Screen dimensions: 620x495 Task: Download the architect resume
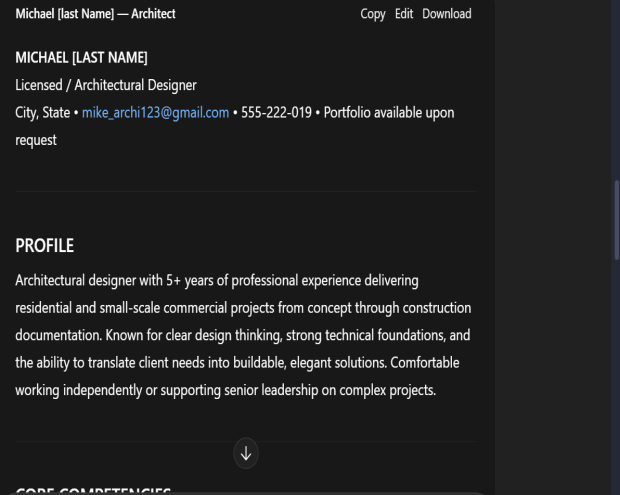[x=446, y=14]
